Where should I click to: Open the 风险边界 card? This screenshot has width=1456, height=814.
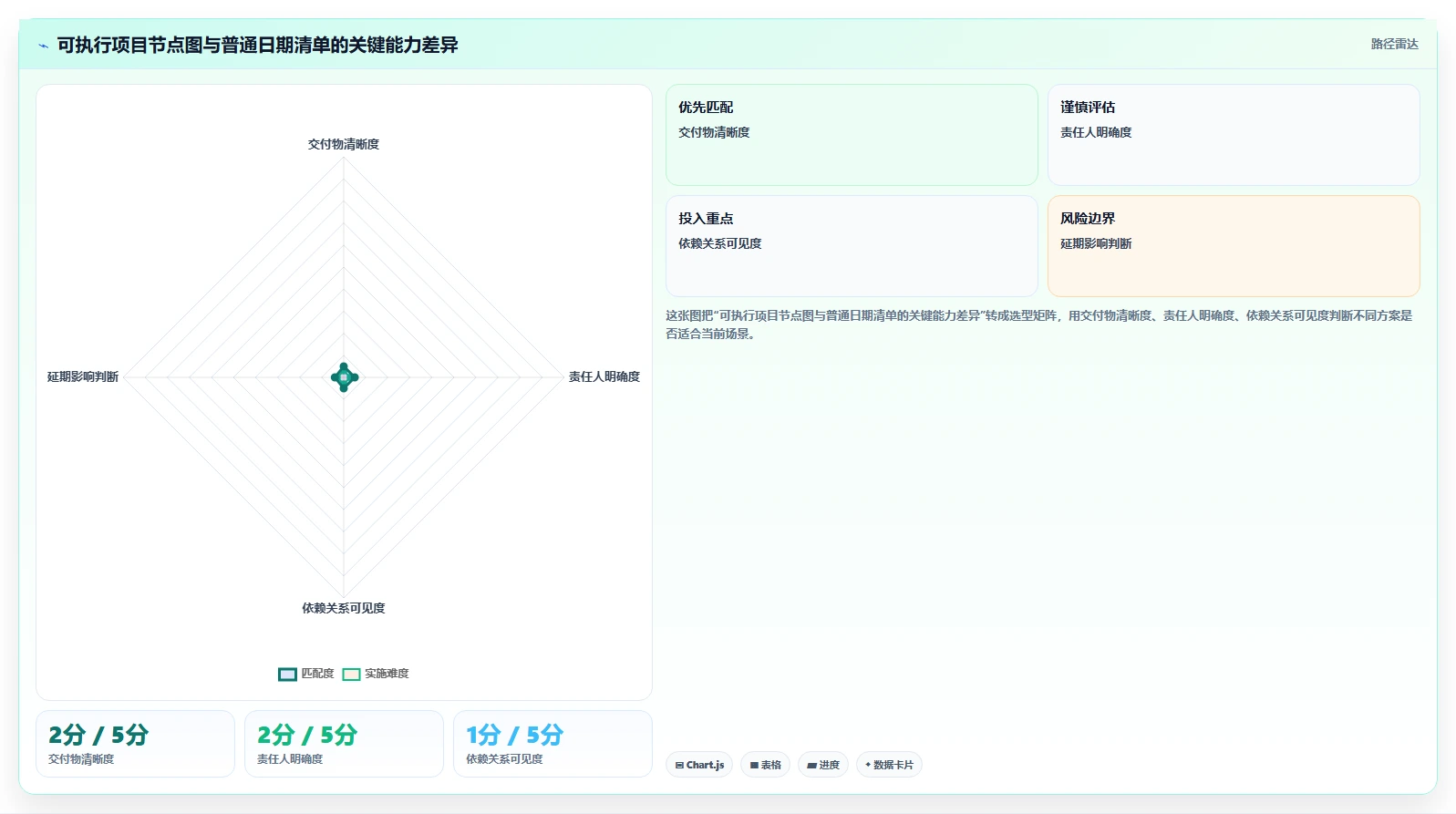pos(1234,246)
